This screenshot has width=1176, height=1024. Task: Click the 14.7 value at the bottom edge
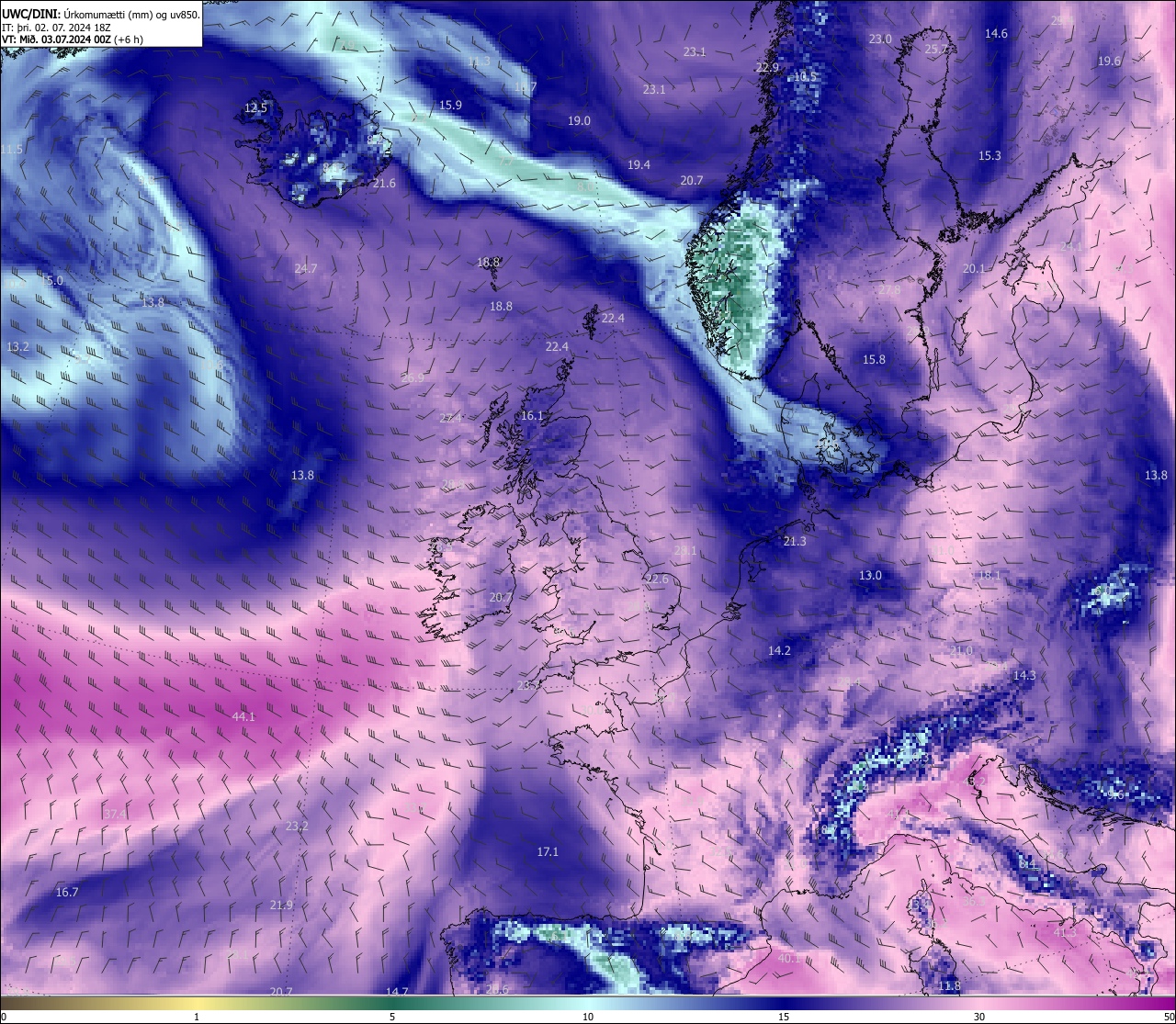(397, 992)
